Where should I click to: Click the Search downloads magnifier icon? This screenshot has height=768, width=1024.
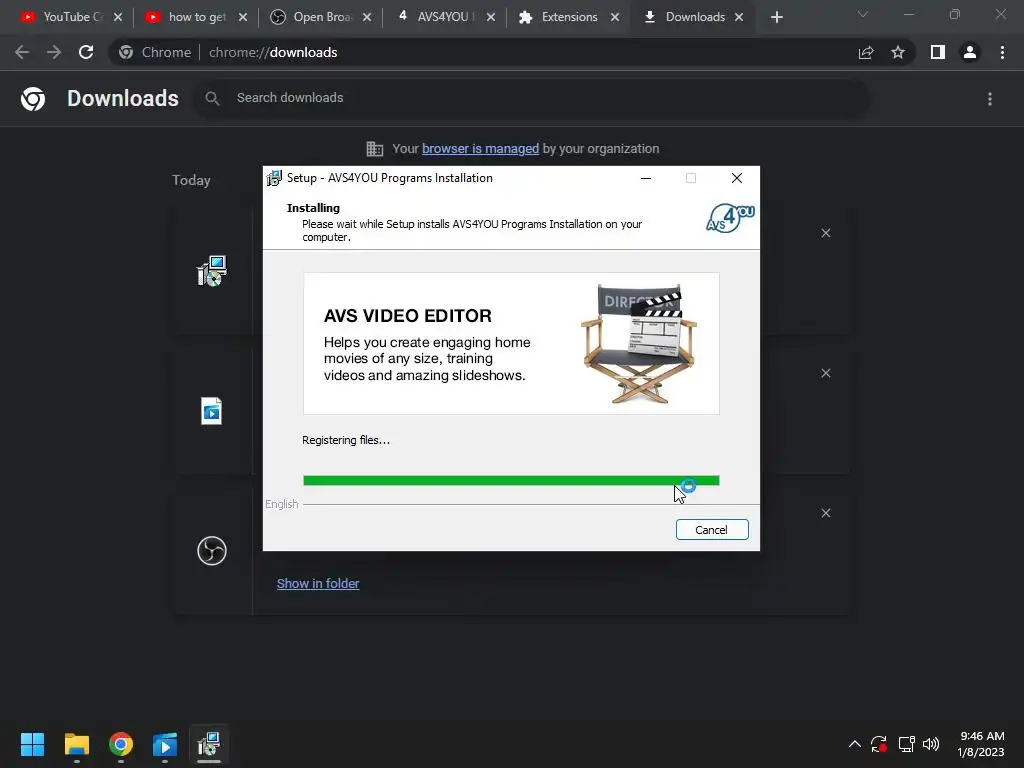[212, 99]
